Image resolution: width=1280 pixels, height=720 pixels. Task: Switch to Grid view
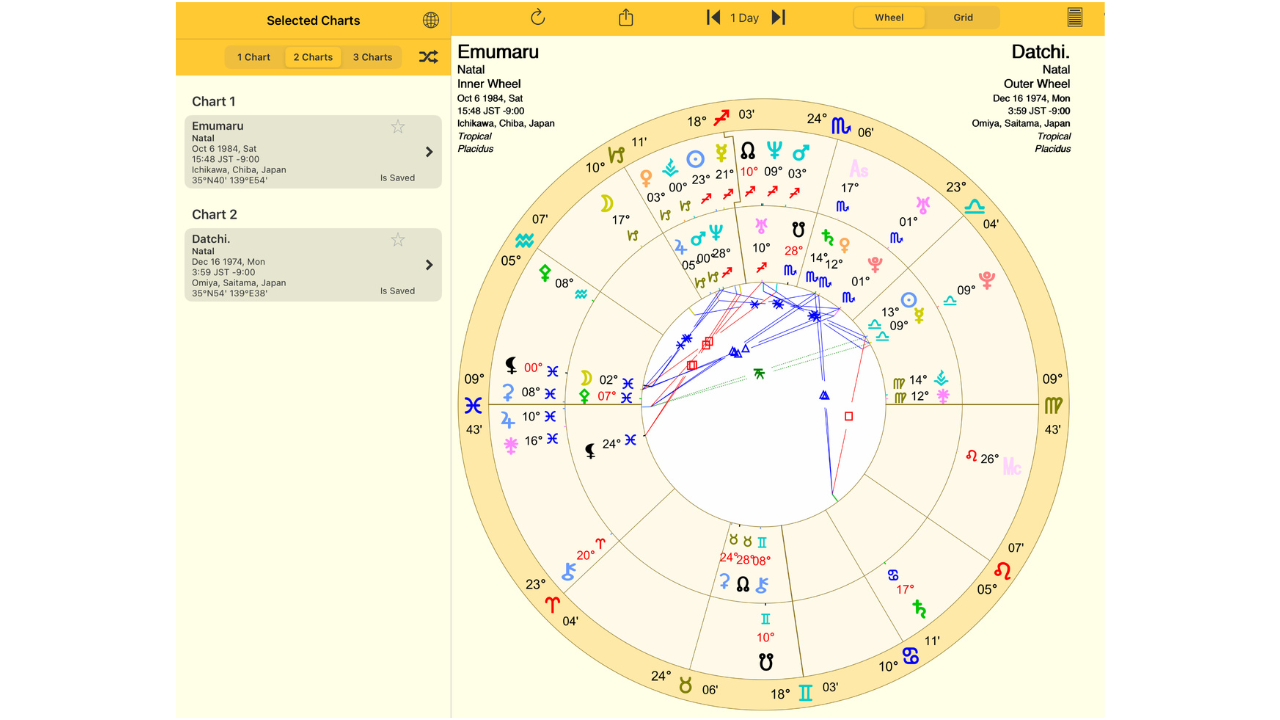tap(963, 17)
